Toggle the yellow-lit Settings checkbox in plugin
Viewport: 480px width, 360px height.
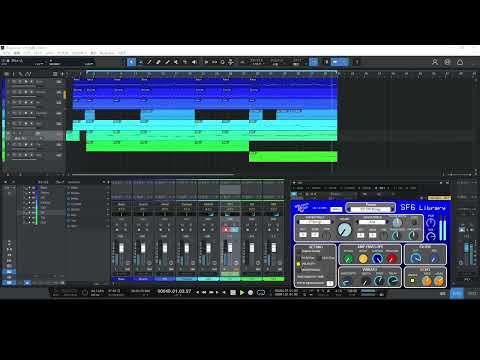pyautogui.click(x=299, y=264)
